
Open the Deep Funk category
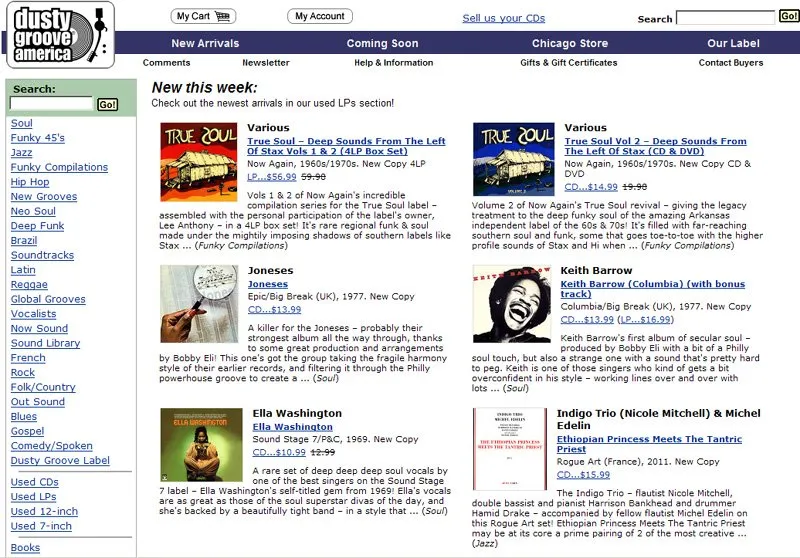point(37,226)
